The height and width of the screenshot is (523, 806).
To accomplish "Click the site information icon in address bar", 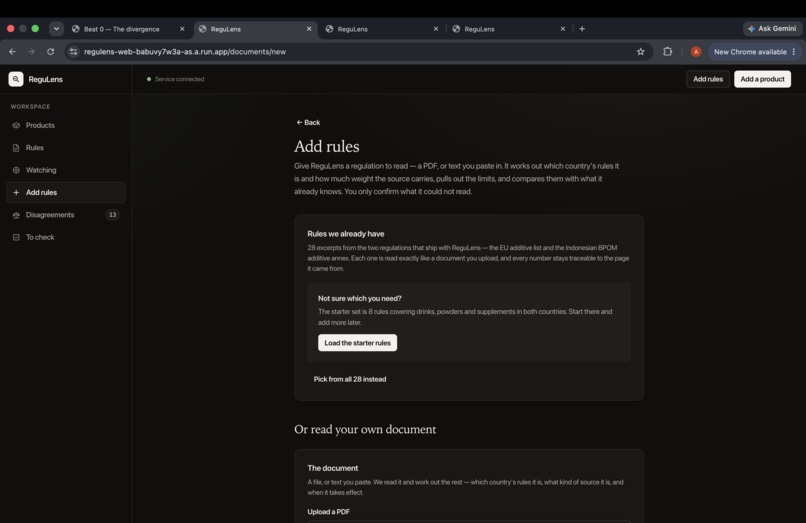I will [74, 52].
